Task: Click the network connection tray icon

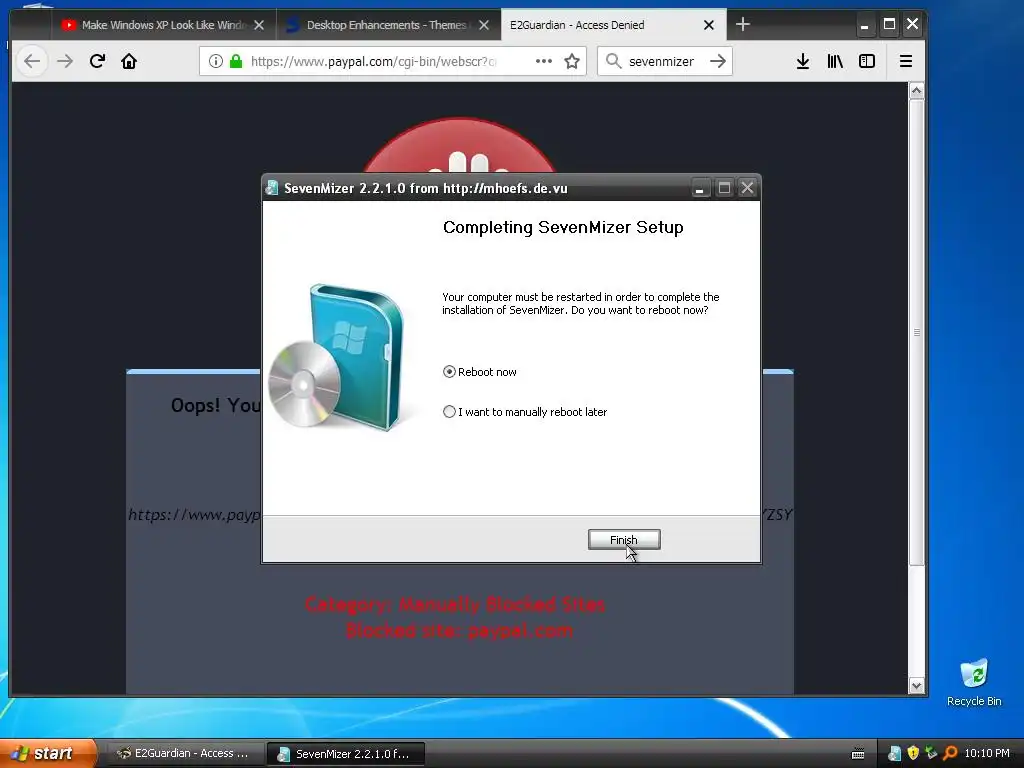Action: [931, 754]
